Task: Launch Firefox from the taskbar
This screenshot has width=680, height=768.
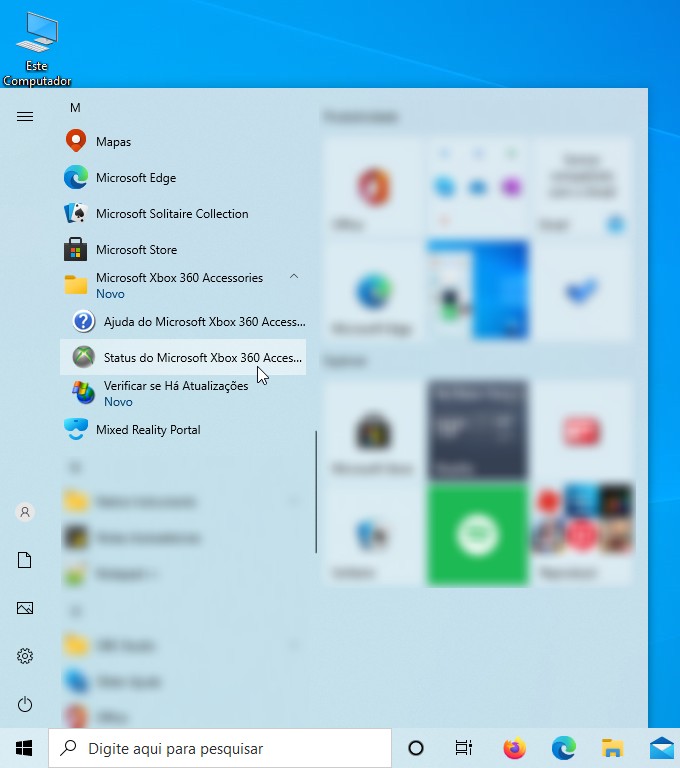Action: point(514,748)
